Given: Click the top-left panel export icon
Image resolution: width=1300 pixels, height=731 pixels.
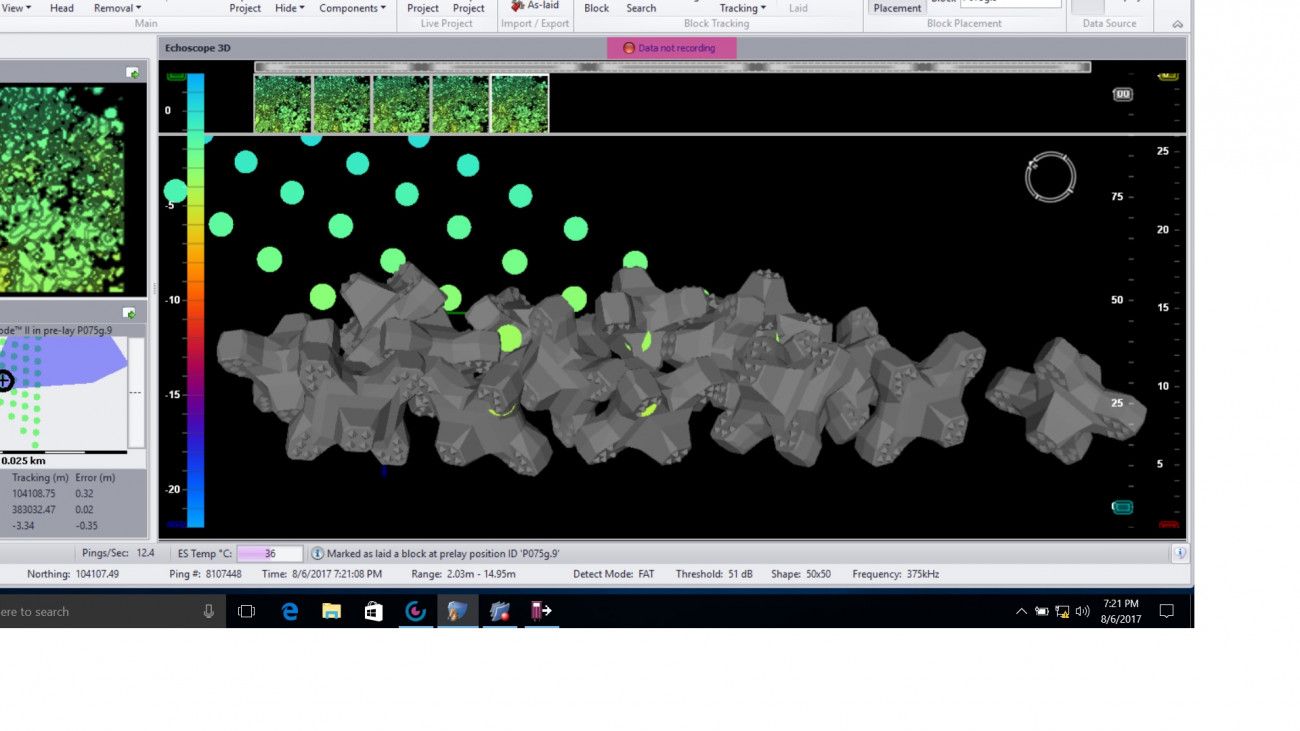Looking at the screenshot, I should (x=132, y=73).
